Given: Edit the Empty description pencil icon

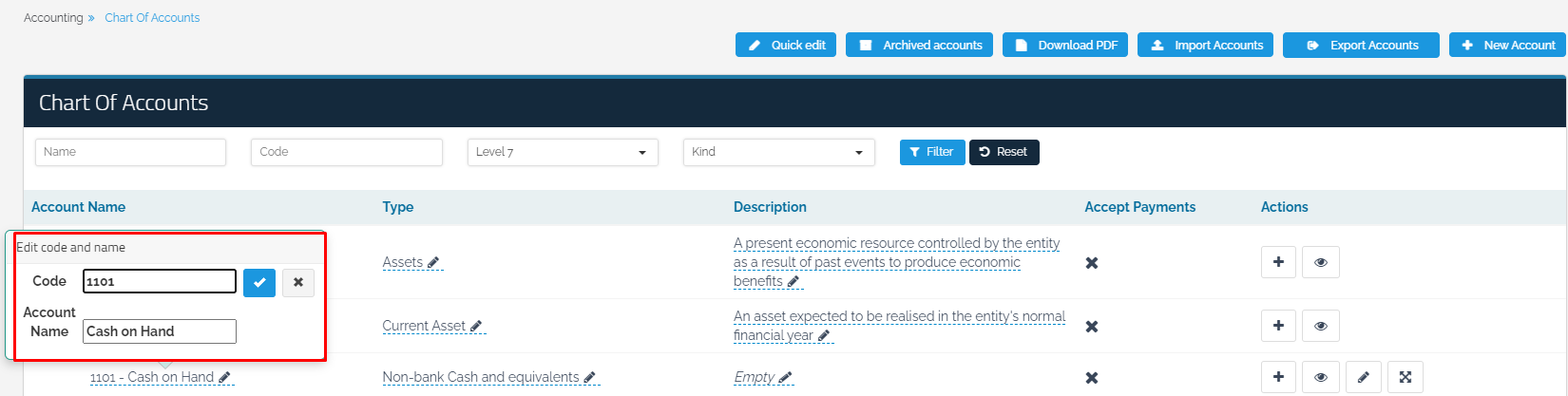Looking at the screenshot, I should (x=785, y=377).
